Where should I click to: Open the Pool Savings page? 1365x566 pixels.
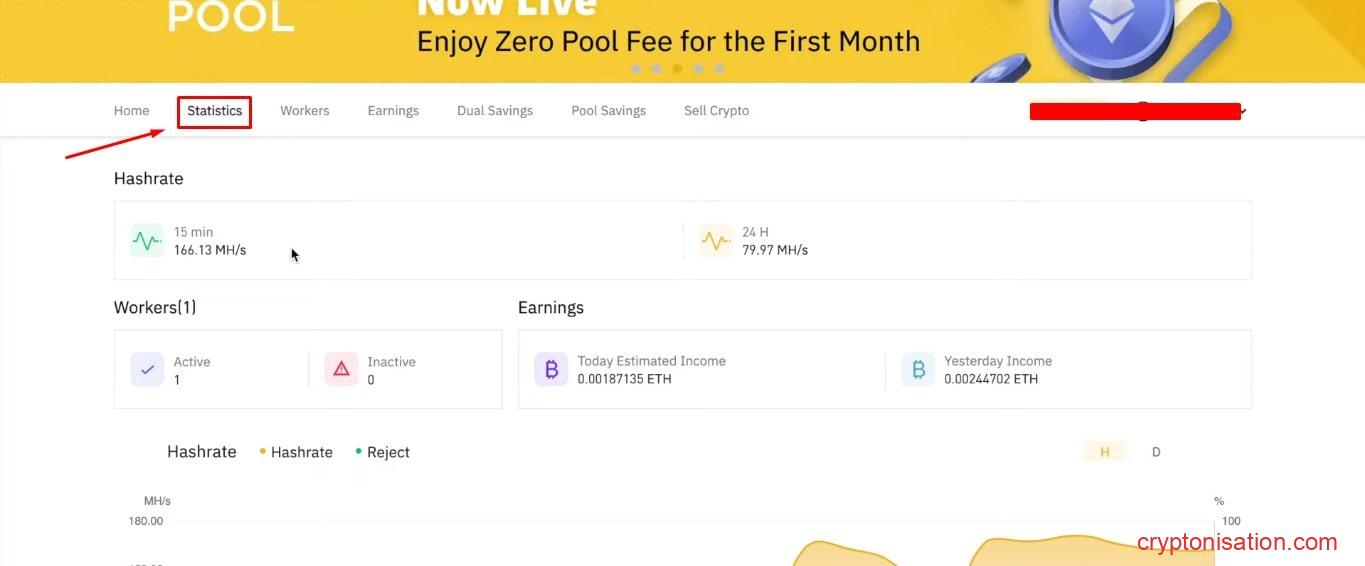(608, 111)
